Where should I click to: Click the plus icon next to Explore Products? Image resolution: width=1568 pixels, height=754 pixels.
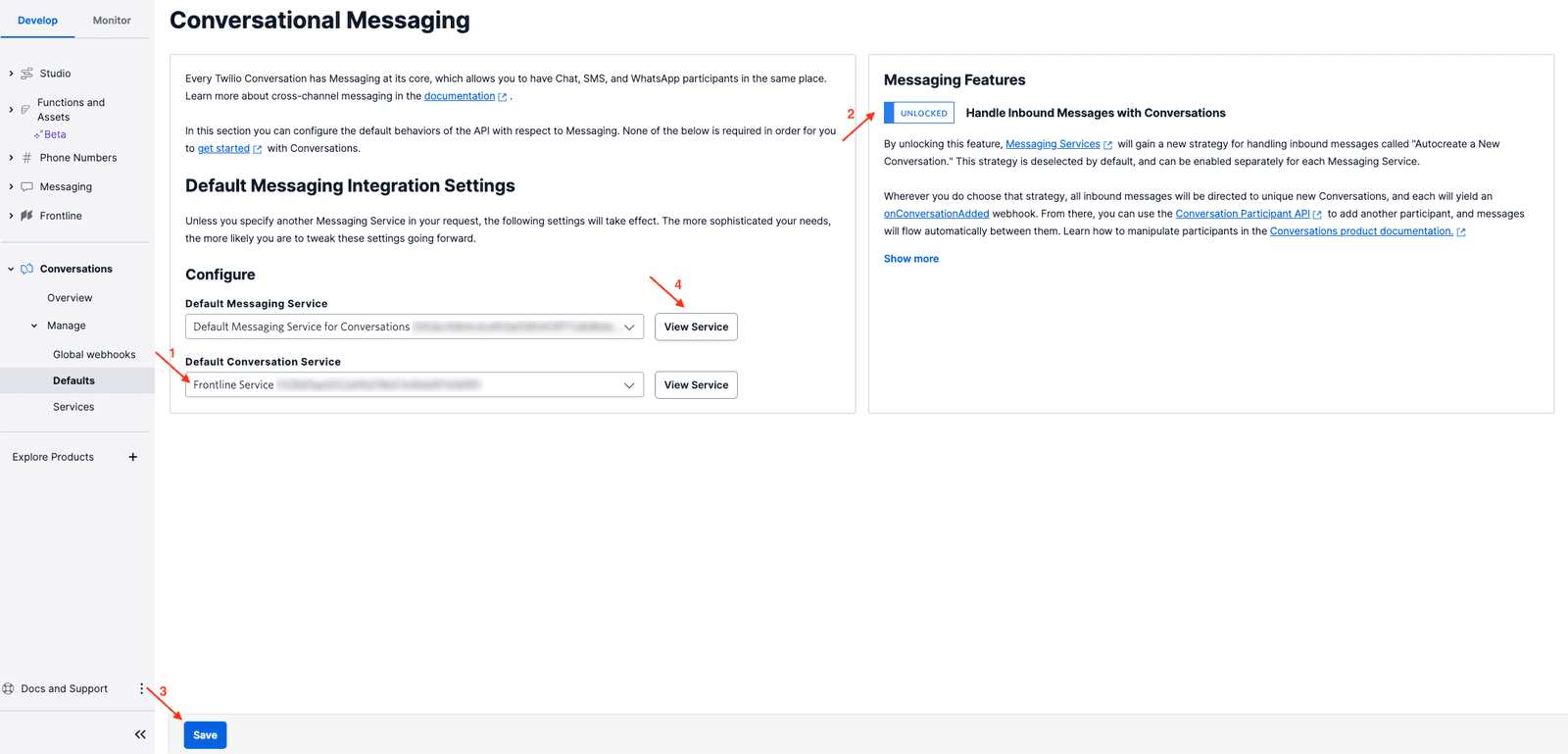coord(133,457)
